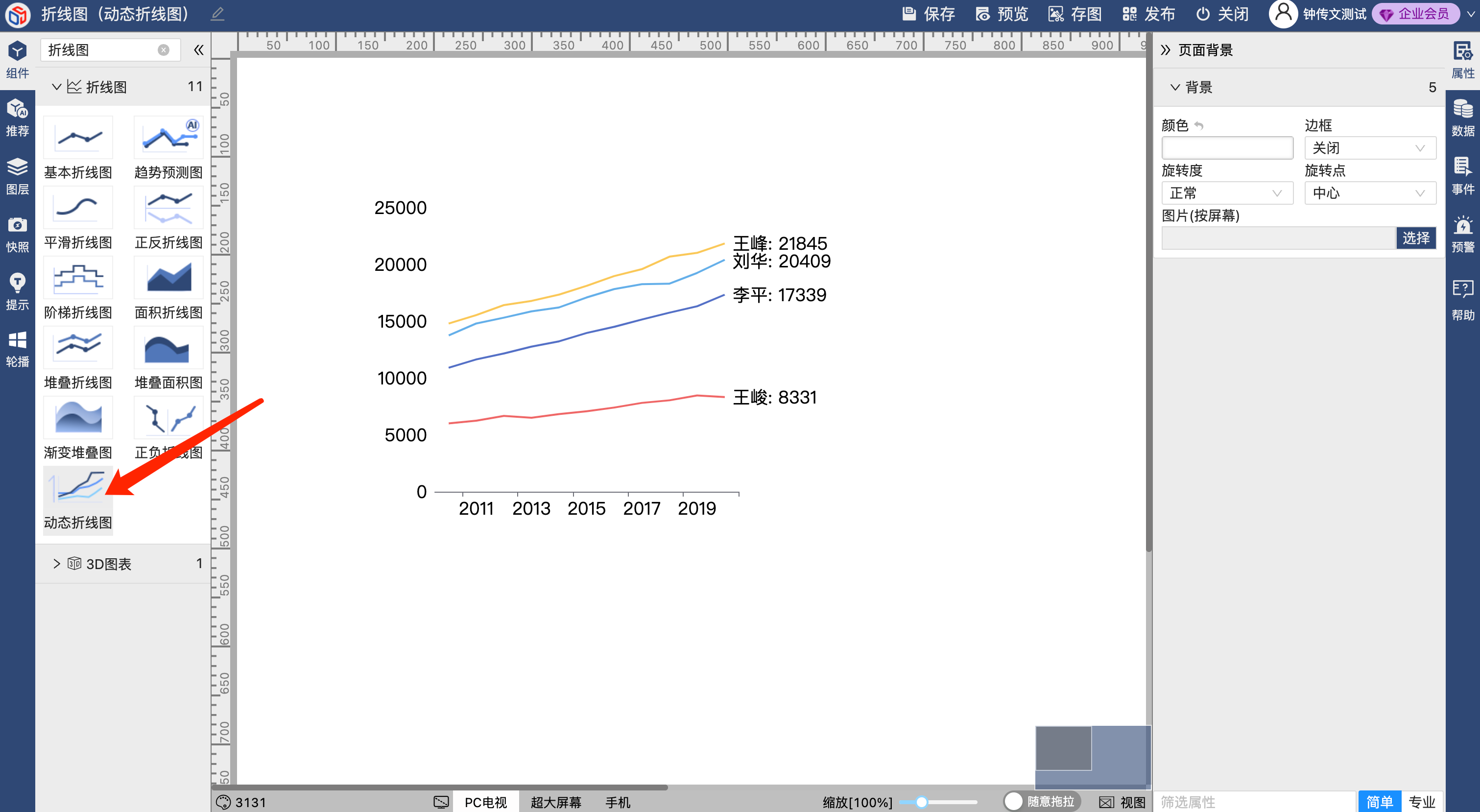The height and width of the screenshot is (812, 1480).
Task: Open the 属性 properties tab icon
Action: (1462, 60)
